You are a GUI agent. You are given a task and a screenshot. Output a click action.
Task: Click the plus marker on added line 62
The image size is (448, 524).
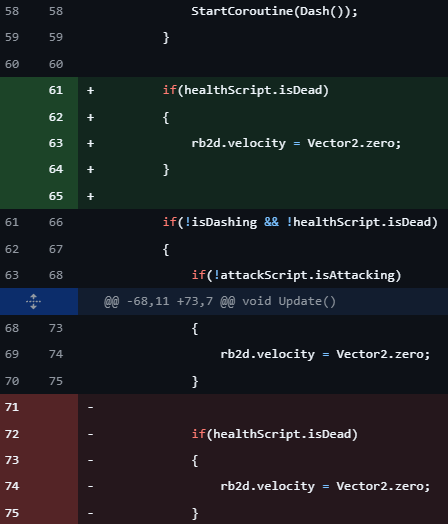pos(90,117)
